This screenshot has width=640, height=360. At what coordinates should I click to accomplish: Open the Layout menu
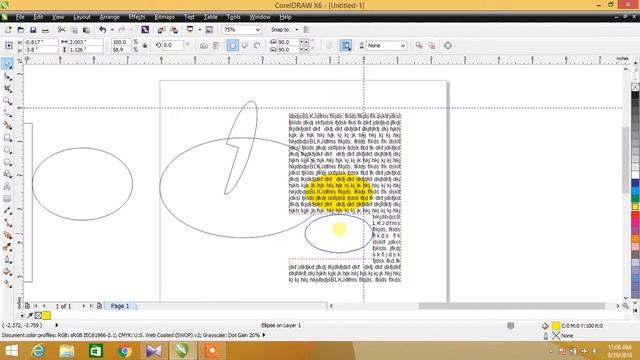coord(82,17)
